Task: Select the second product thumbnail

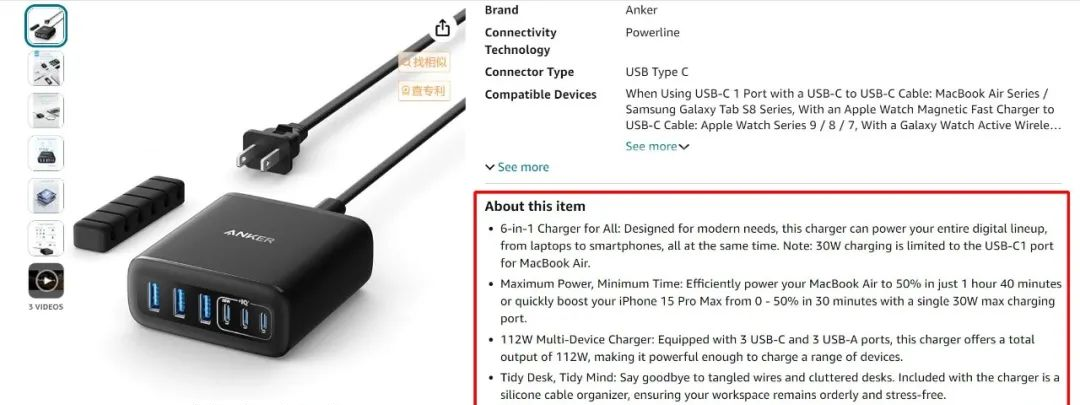Action: coord(46,68)
